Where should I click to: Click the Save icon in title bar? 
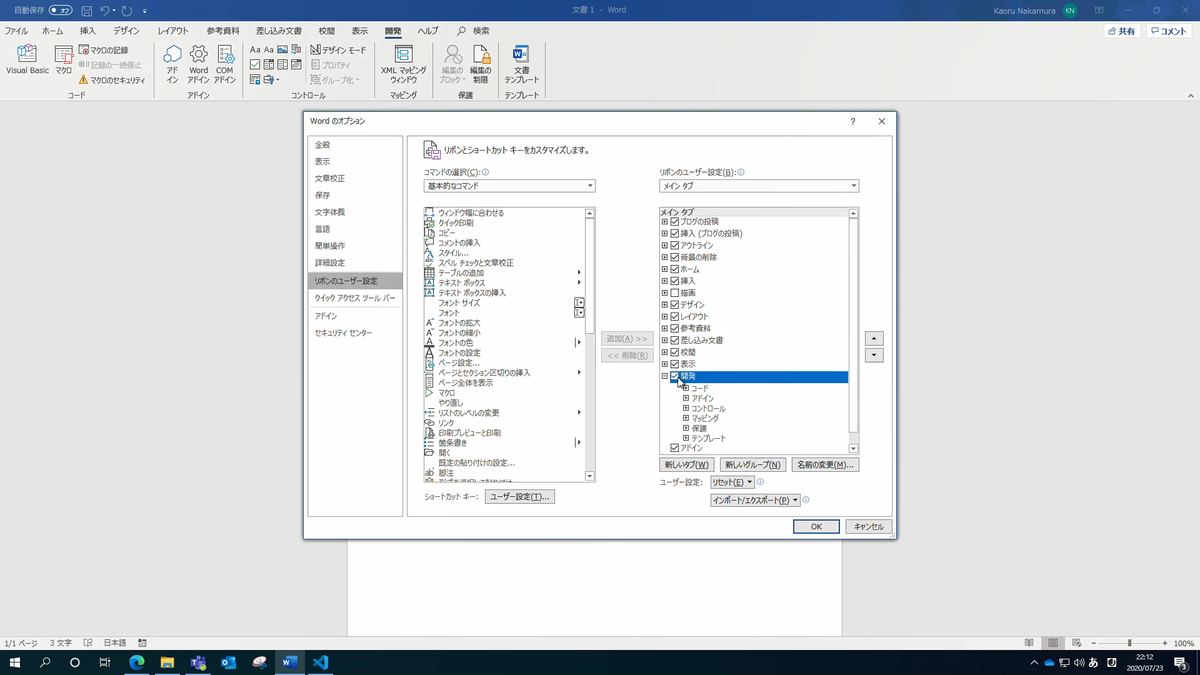(x=87, y=10)
